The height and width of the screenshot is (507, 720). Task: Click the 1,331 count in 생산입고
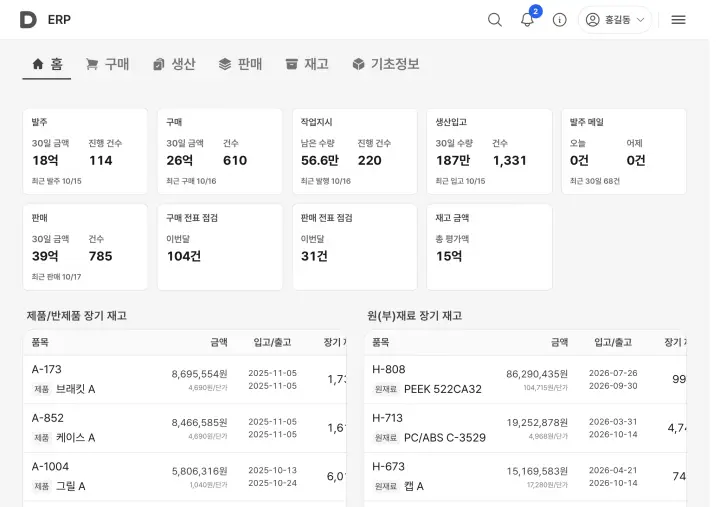(x=510, y=160)
